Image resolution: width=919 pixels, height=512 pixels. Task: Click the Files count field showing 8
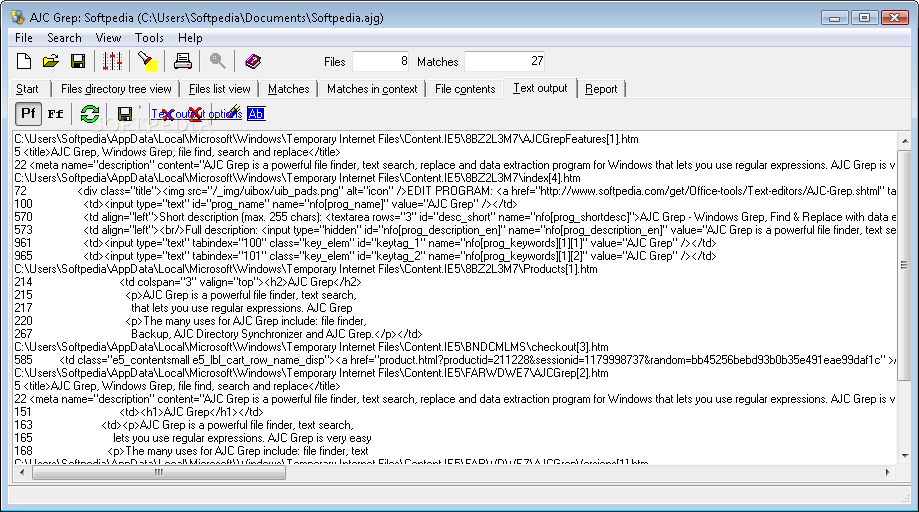coord(380,61)
